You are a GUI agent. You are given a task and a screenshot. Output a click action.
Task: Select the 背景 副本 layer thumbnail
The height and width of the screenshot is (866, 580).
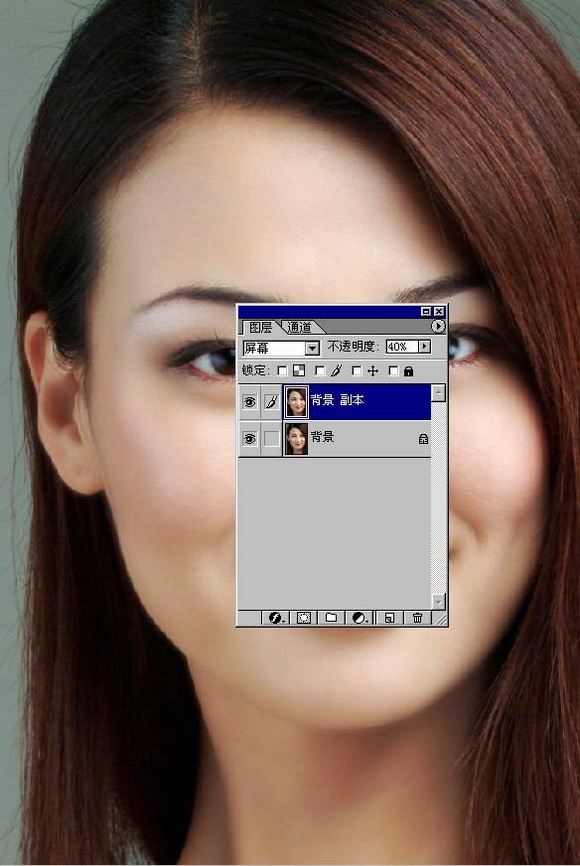tap(296, 402)
